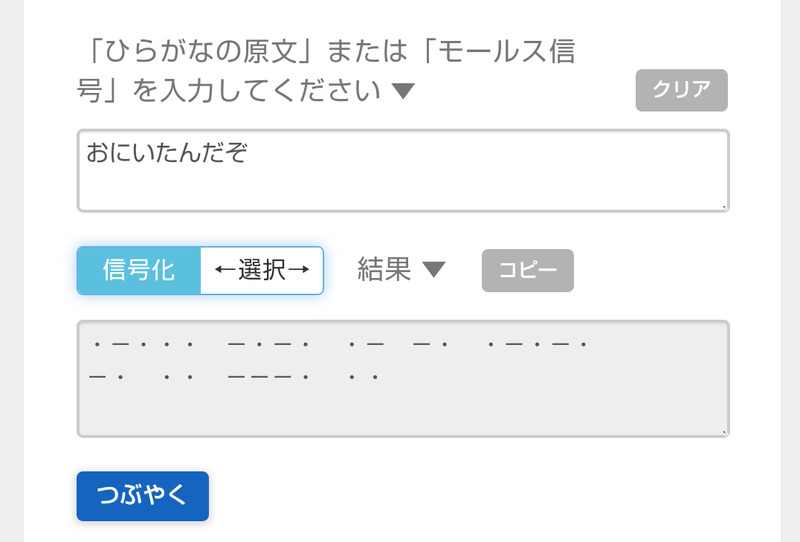Click the triangle after the input instruction heading

click(403, 92)
